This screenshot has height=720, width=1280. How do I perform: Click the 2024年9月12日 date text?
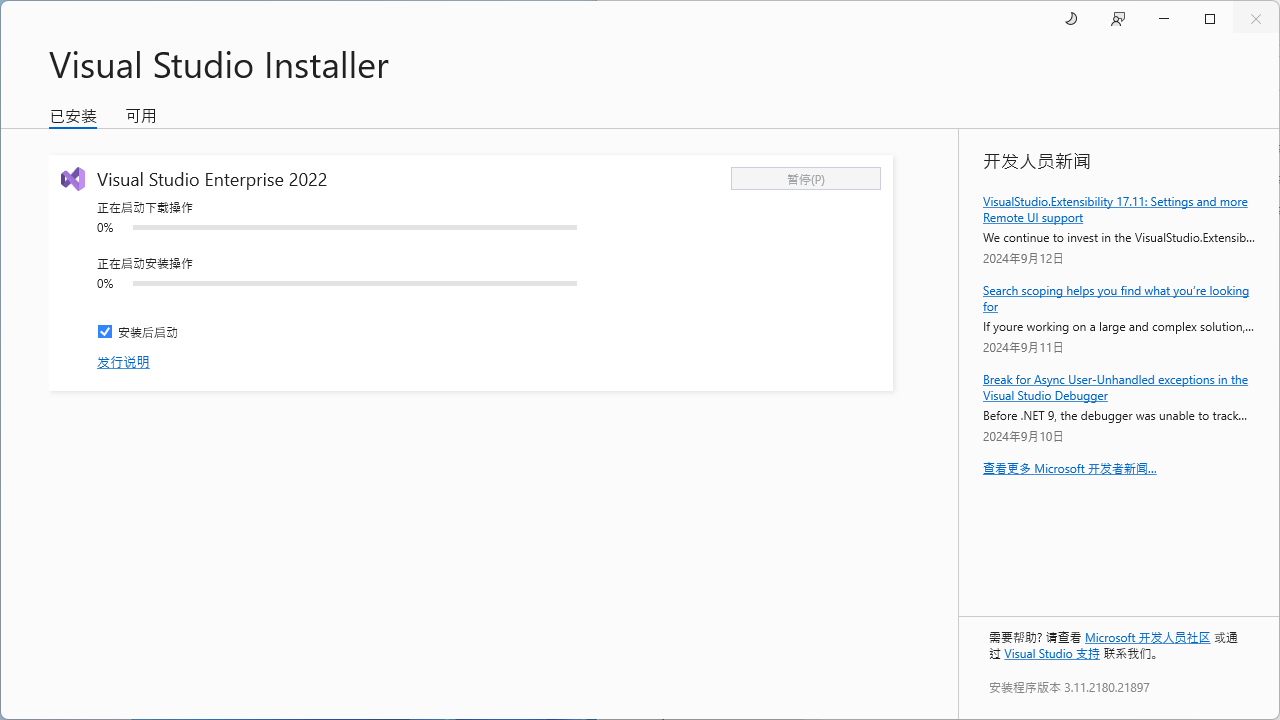[1023, 258]
